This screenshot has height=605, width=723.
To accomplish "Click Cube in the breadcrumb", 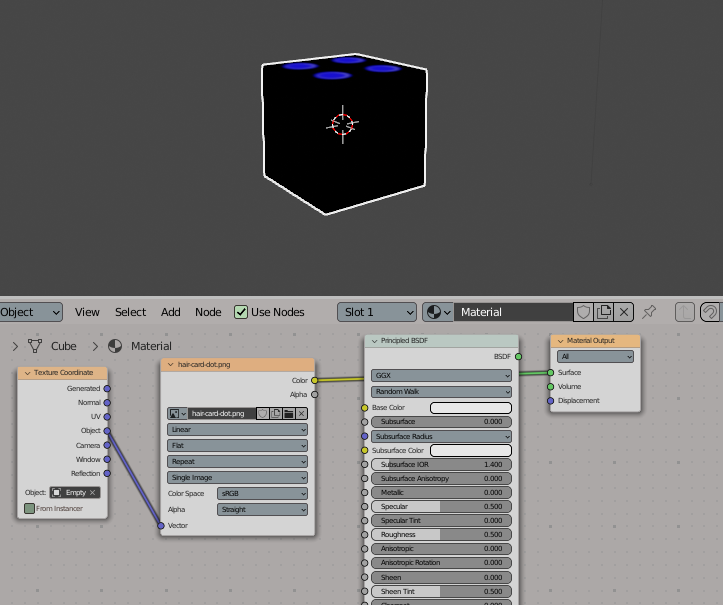I will [x=64, y=346].
